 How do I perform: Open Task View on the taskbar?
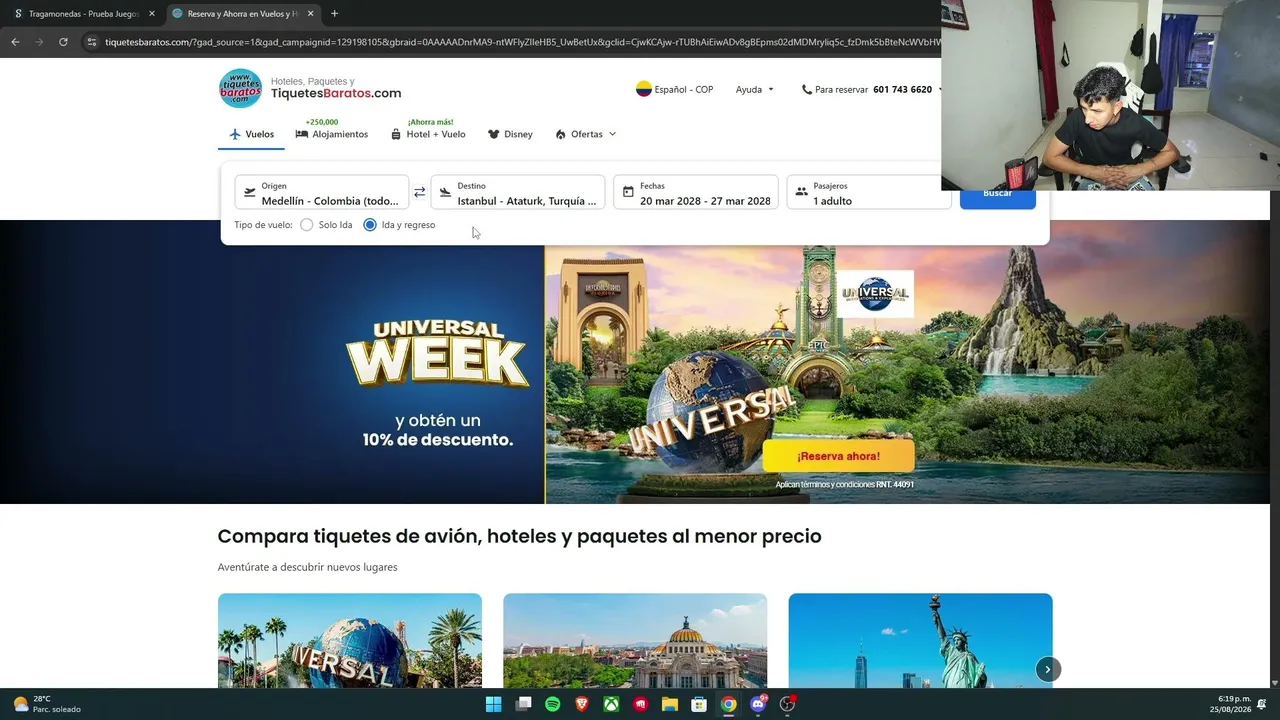(x=523, y=704)
